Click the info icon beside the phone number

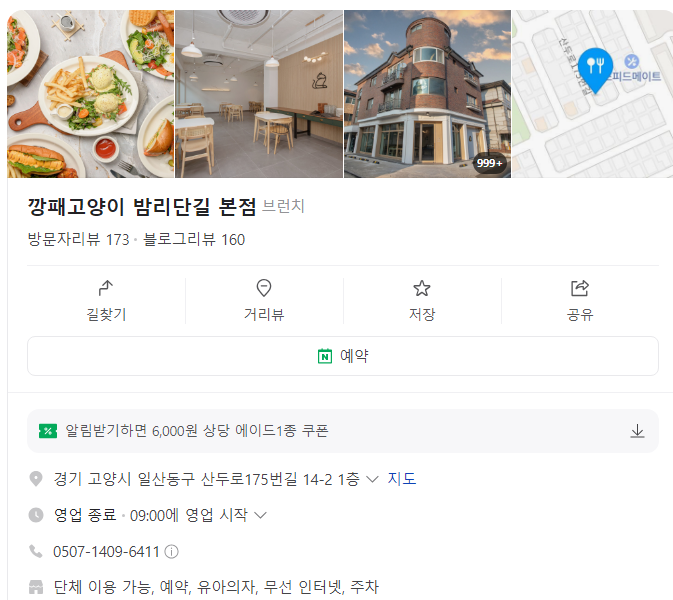(171, 552)
